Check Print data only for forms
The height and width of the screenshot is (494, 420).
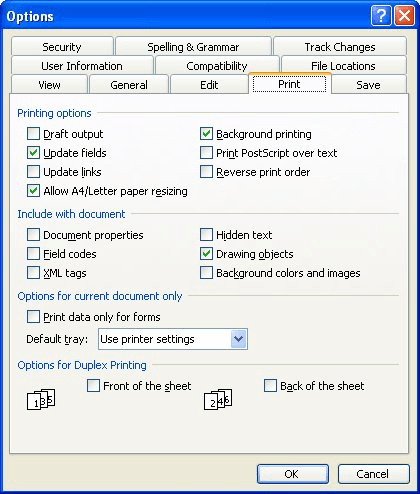[x=33, y=317]
